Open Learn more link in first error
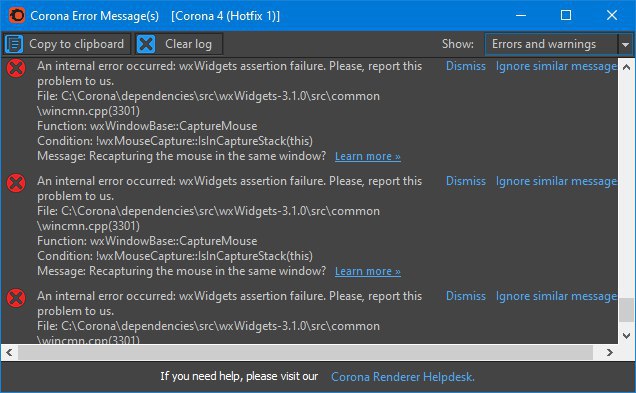The width and height of the screenshot is (636, 393). [368, 156]
